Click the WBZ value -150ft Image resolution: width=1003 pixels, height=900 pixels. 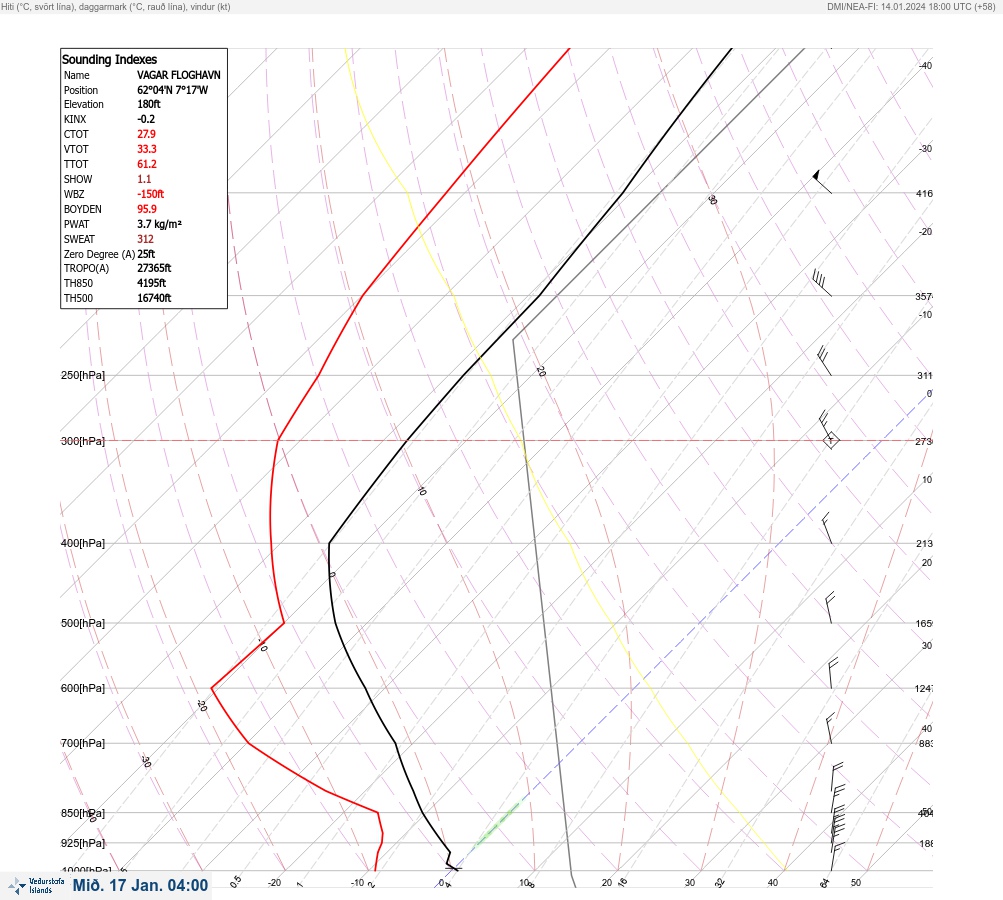pyautogui.click(x=150, y=194)
